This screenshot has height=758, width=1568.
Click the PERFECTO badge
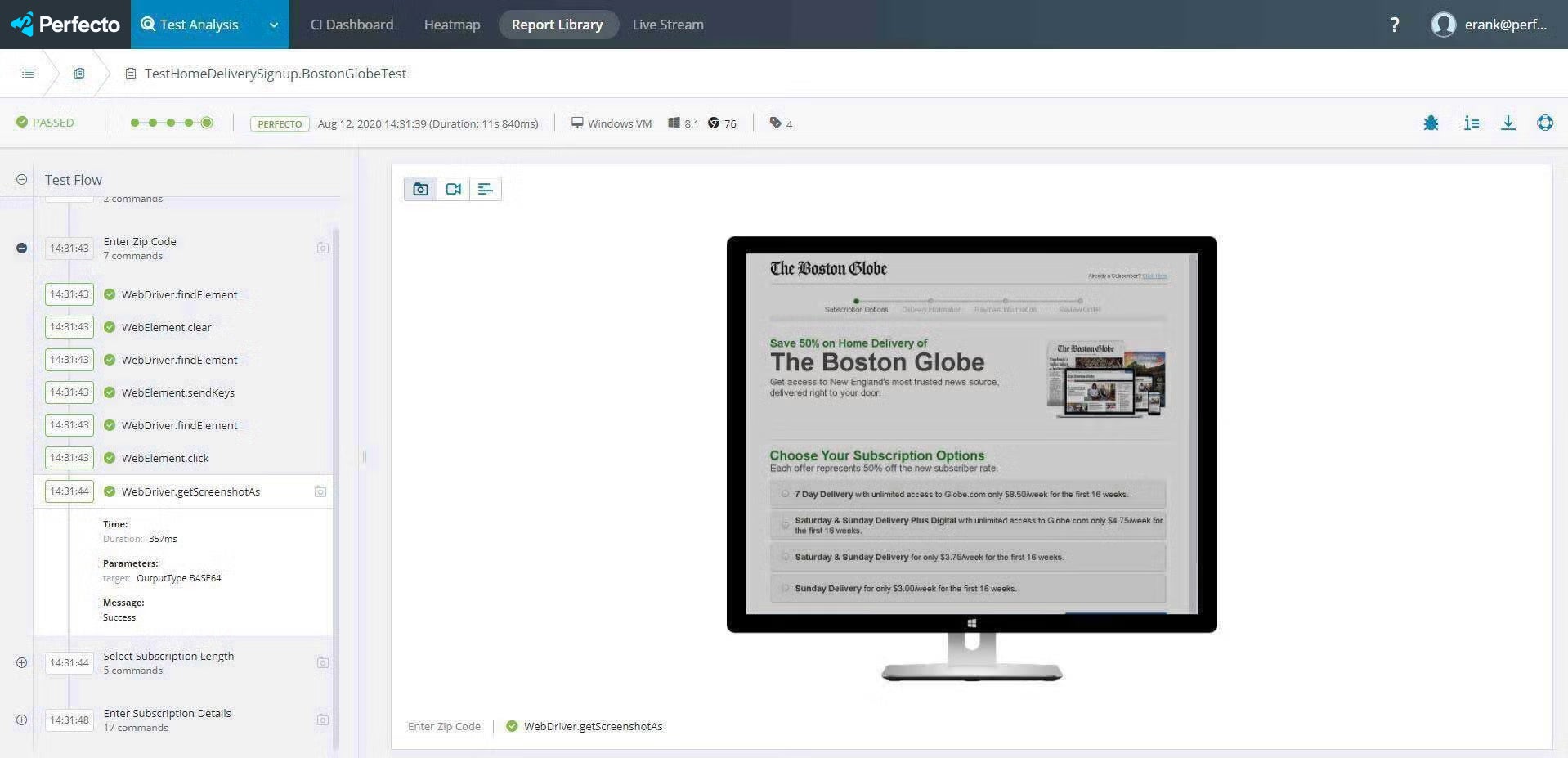click(280, 123)
